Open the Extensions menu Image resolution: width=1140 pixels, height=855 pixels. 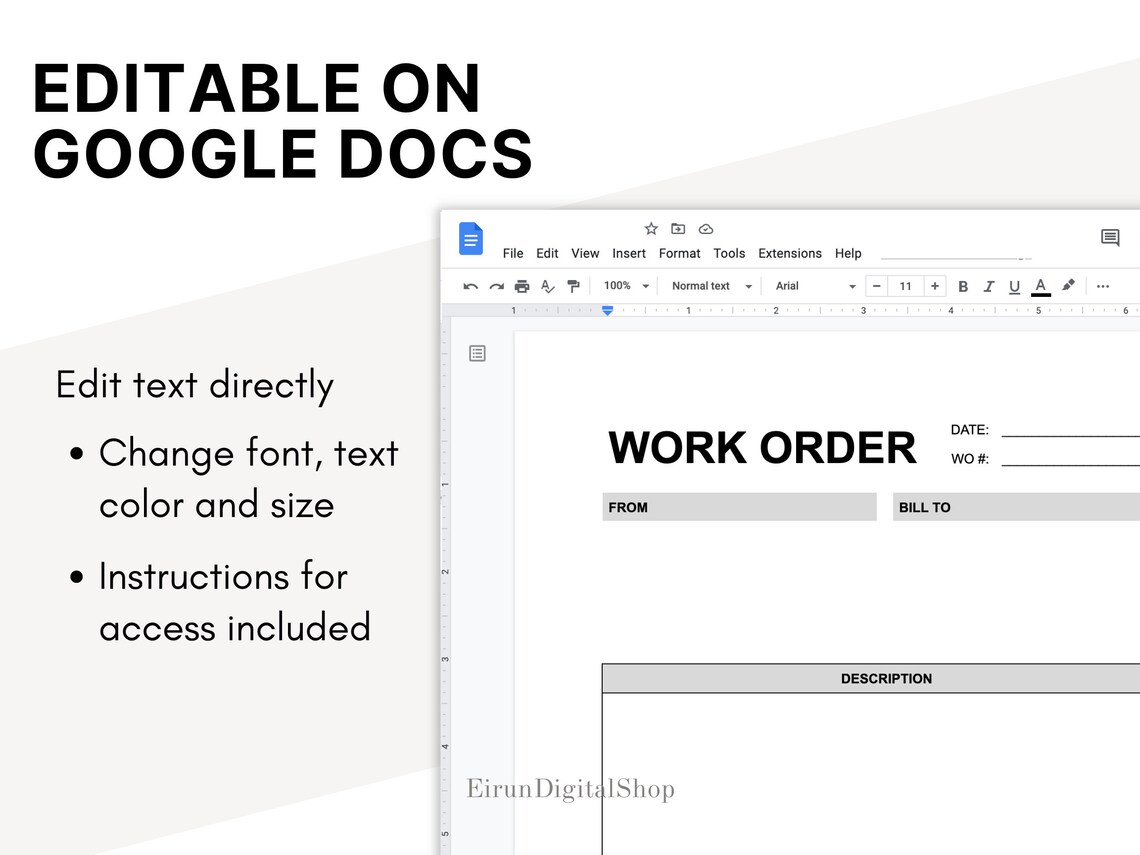(790, 253)
